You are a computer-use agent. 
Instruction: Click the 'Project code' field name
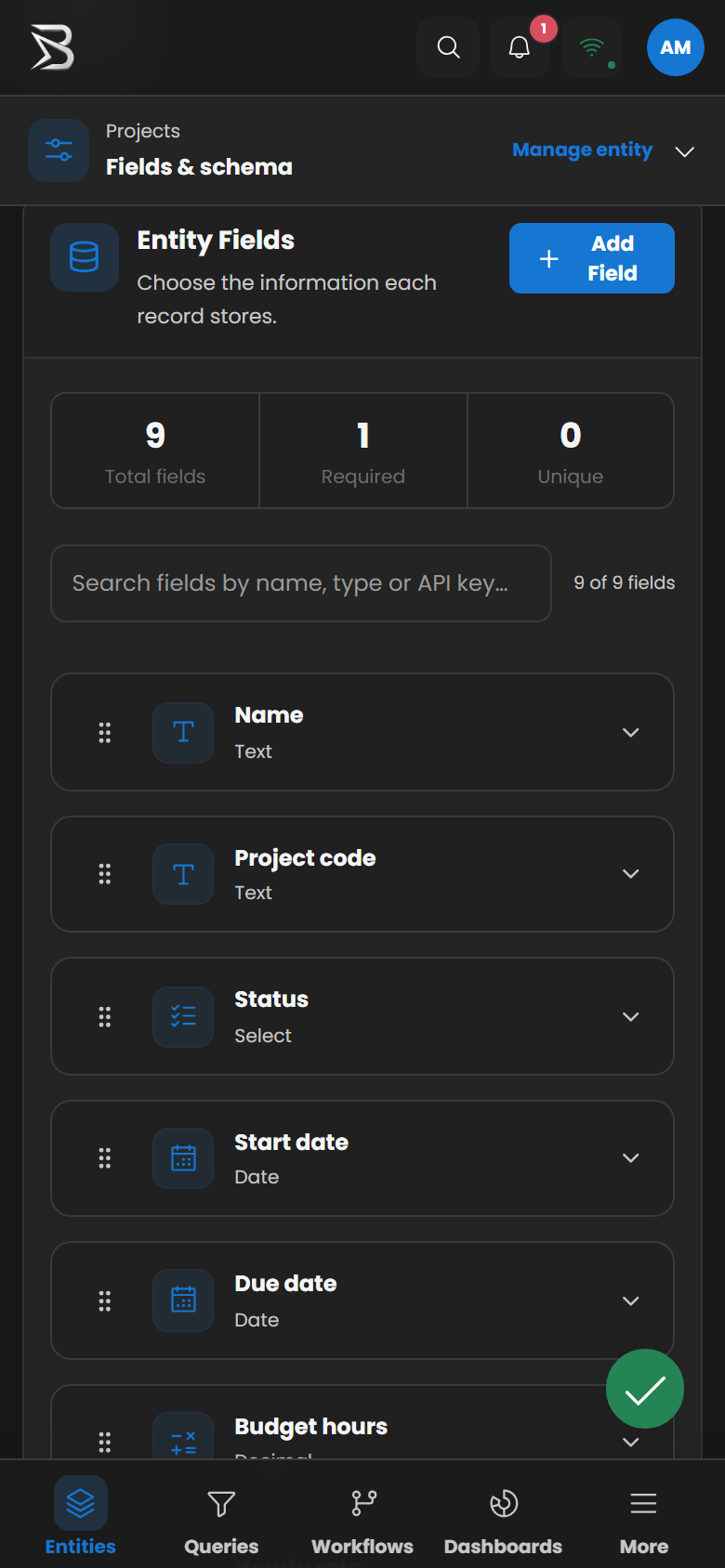305,857
